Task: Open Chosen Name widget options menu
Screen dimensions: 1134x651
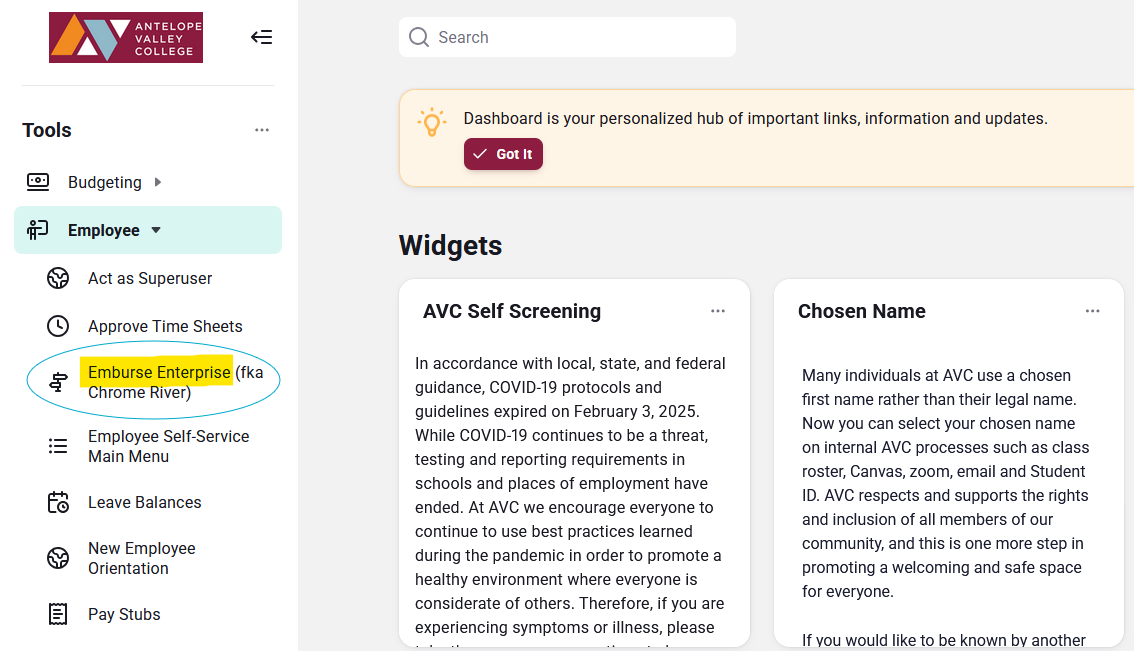Action: (1092, 311)
